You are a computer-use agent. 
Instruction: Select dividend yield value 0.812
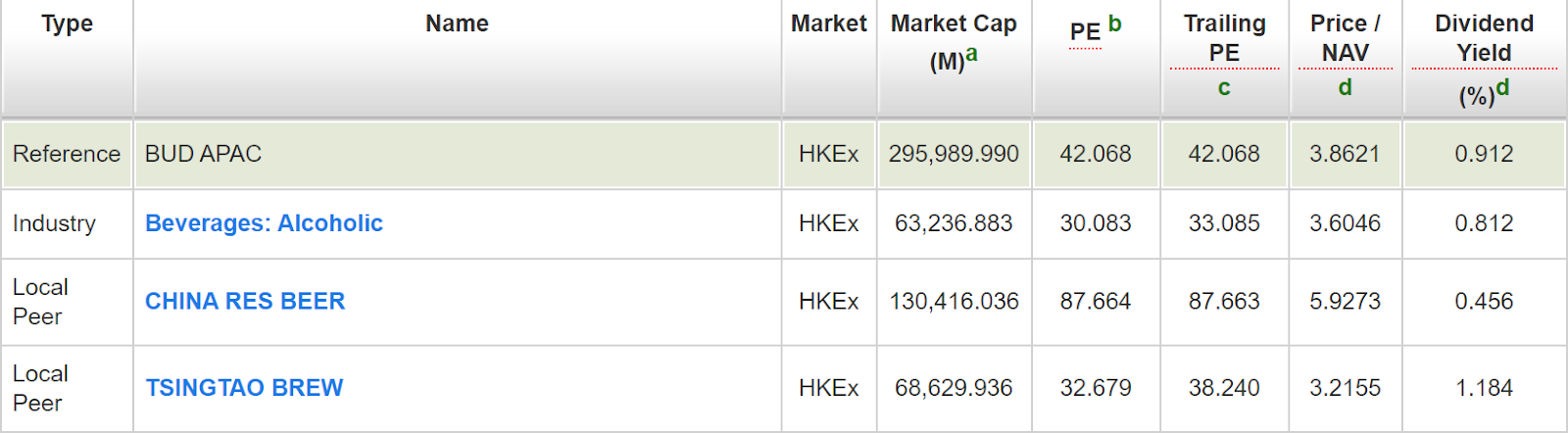[1485, 223]
